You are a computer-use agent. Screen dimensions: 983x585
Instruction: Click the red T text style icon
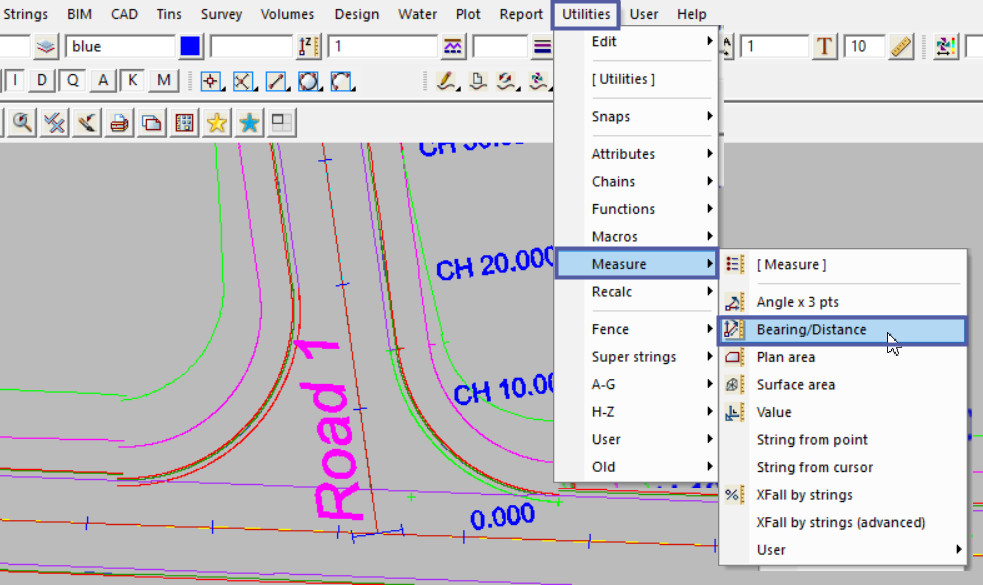point(824,47)
